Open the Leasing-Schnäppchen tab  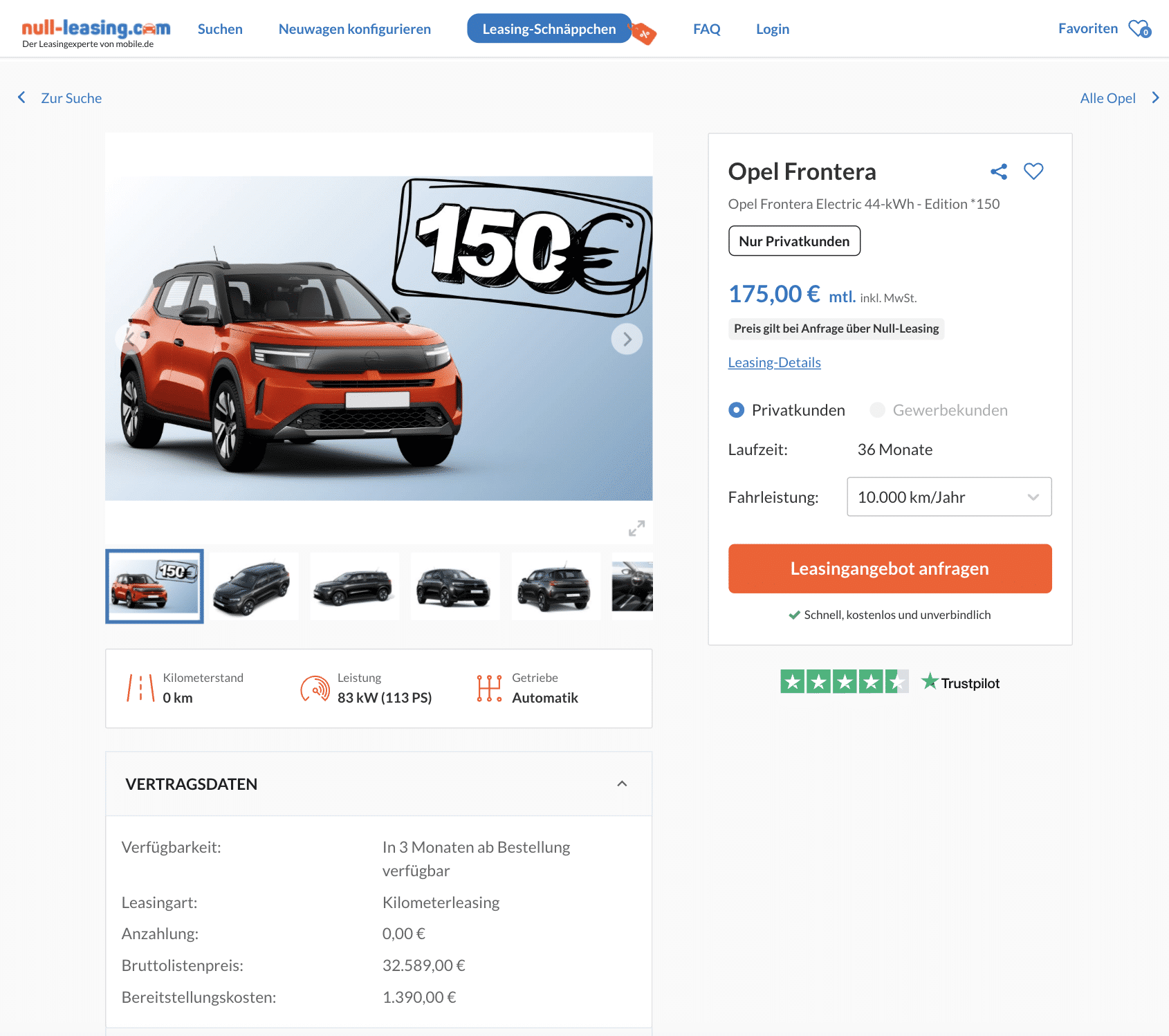pos(549,29)
